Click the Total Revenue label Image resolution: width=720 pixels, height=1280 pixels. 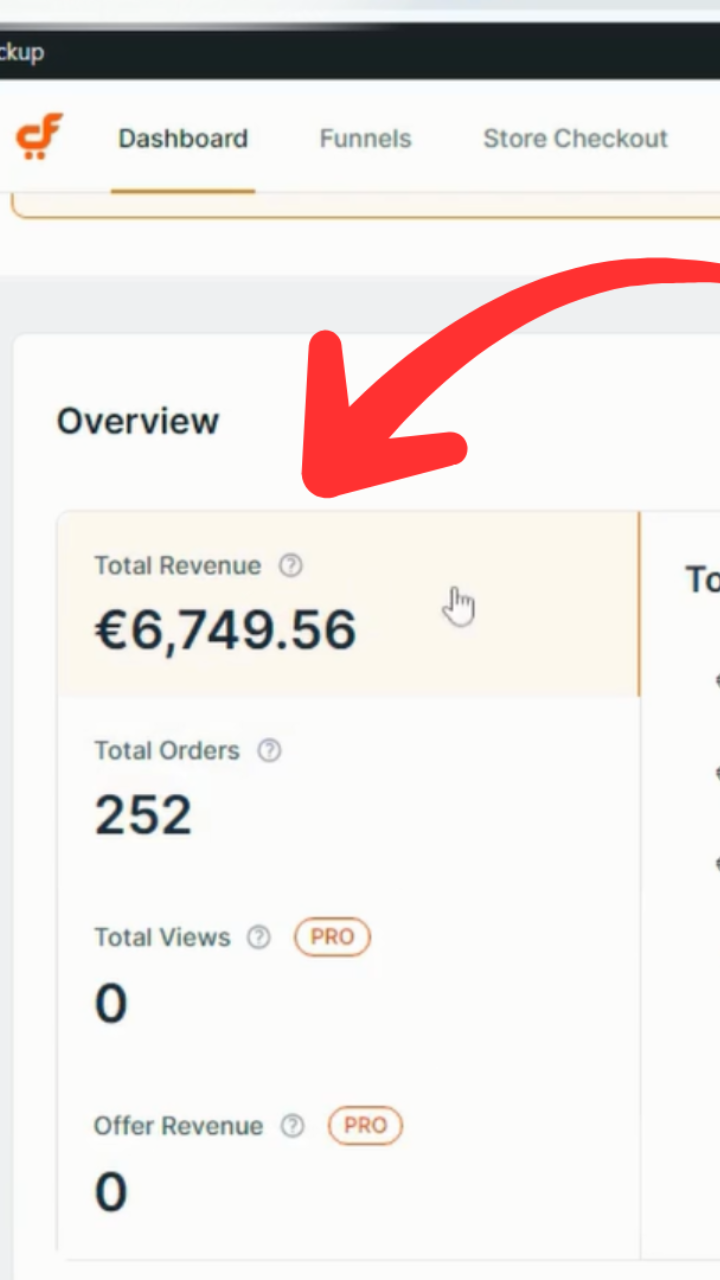point(177,566)
